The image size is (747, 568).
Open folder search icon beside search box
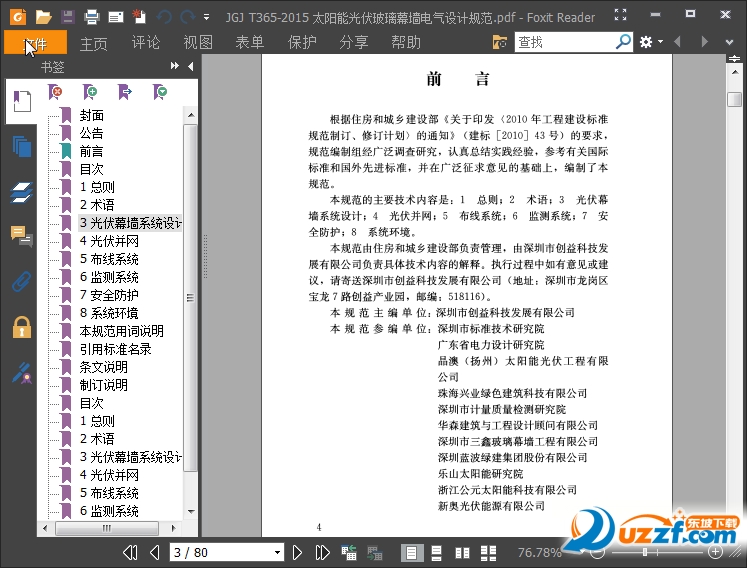pyautogui.click(x=500, y=42)
